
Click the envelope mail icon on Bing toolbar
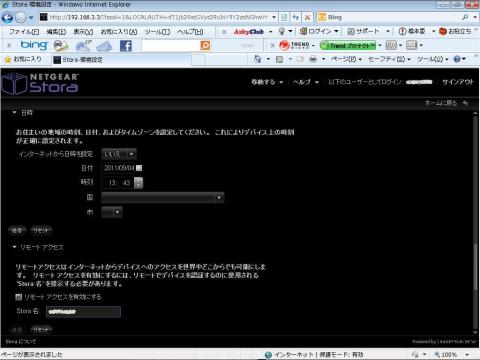tap(104, 46)
